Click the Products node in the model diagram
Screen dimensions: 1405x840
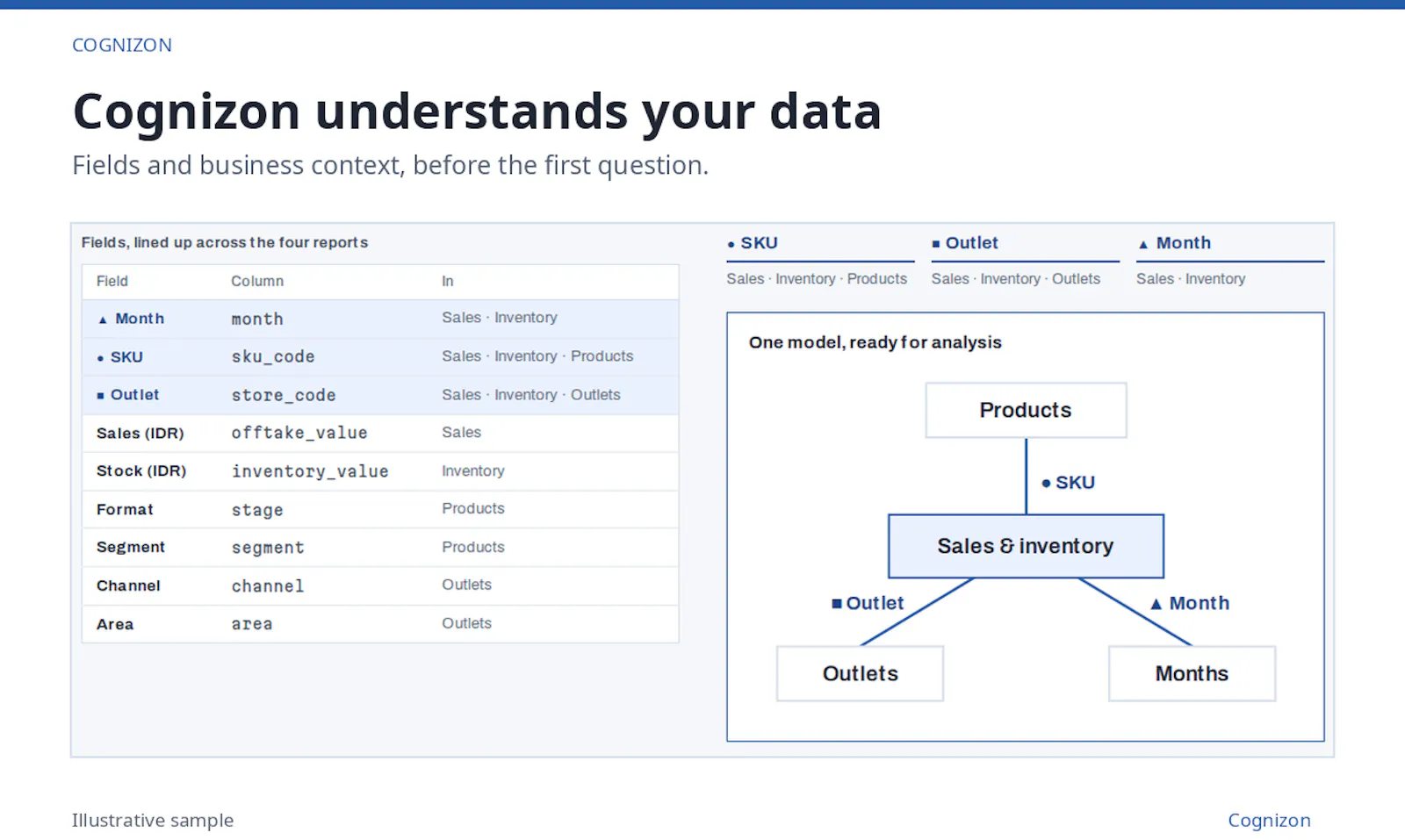pyautogui.click(x=1026, y=410)
